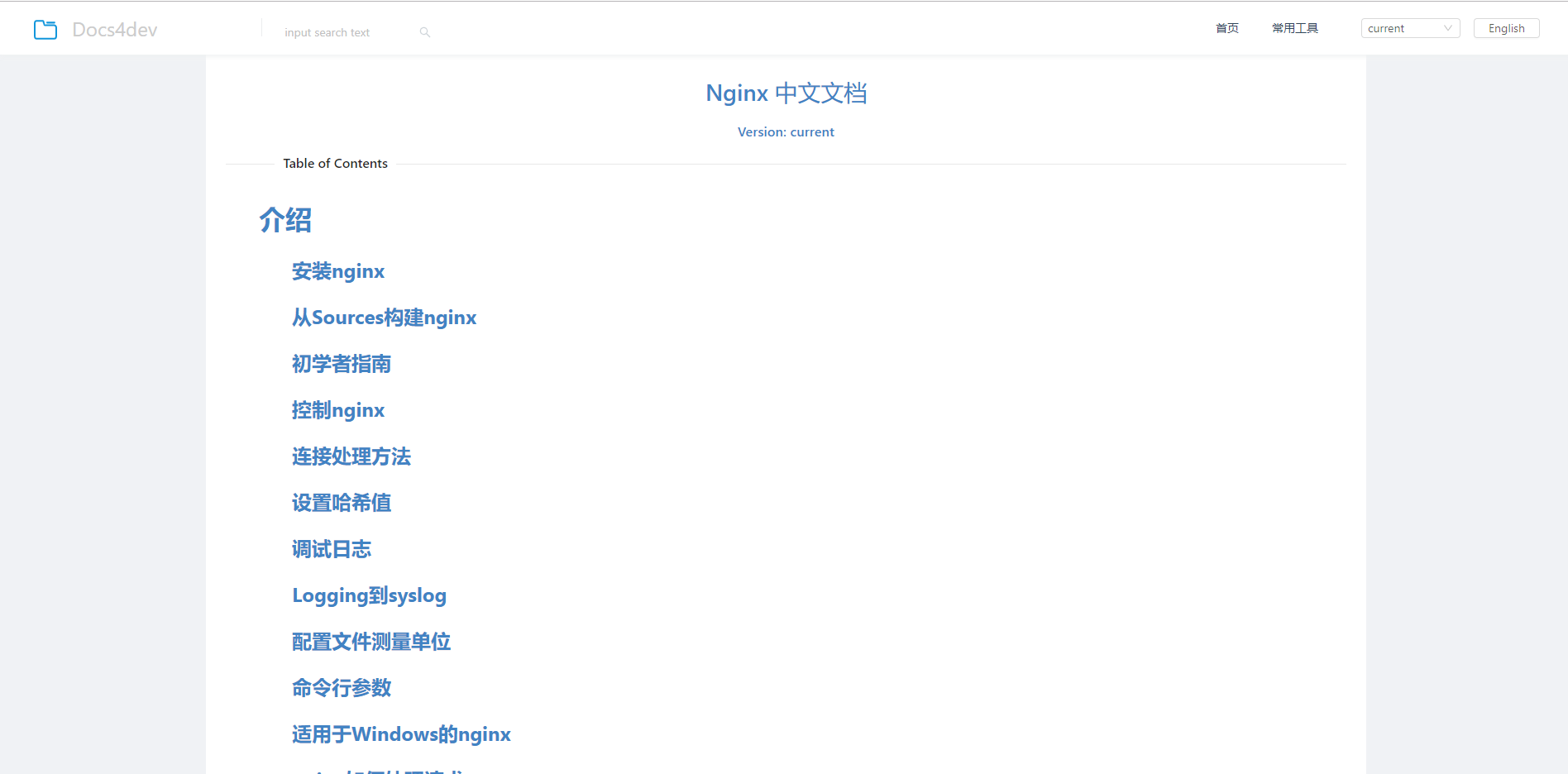Switch documentation language to English
The height and width of the screenshot is (774, 1568).
coord(1506,27)
